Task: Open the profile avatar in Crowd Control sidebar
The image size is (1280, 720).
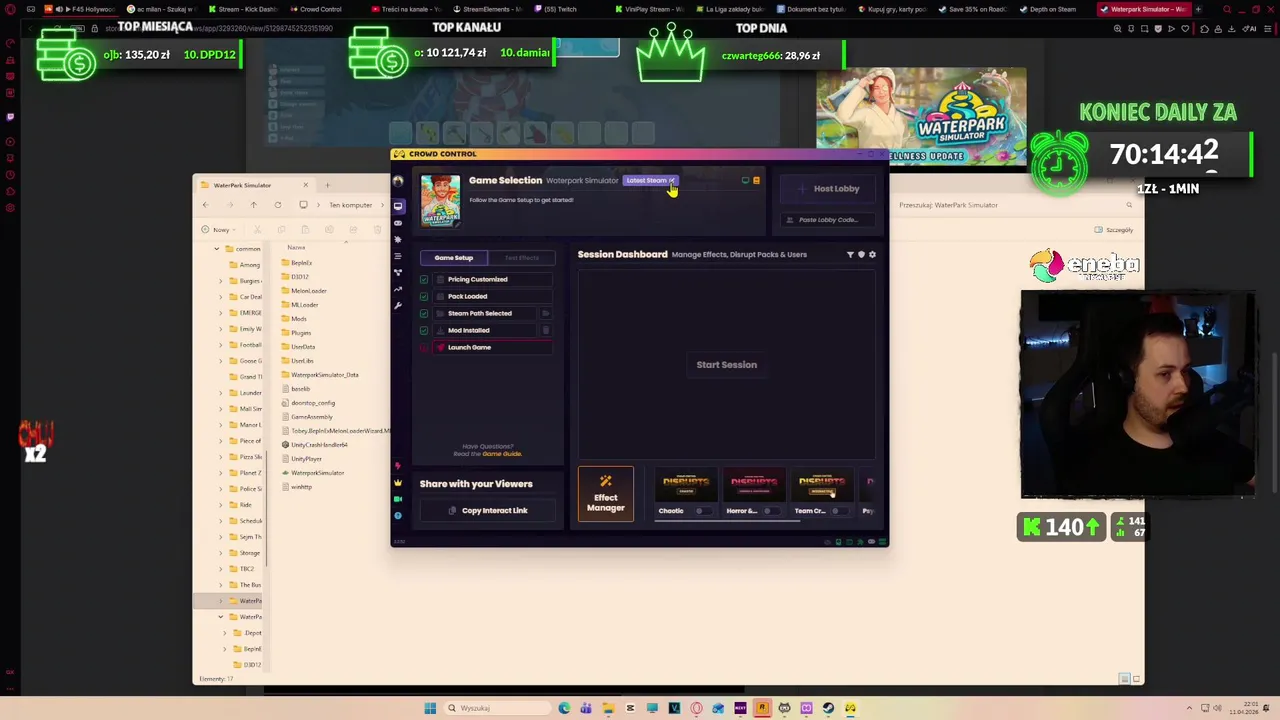Action: pos(398,181)
